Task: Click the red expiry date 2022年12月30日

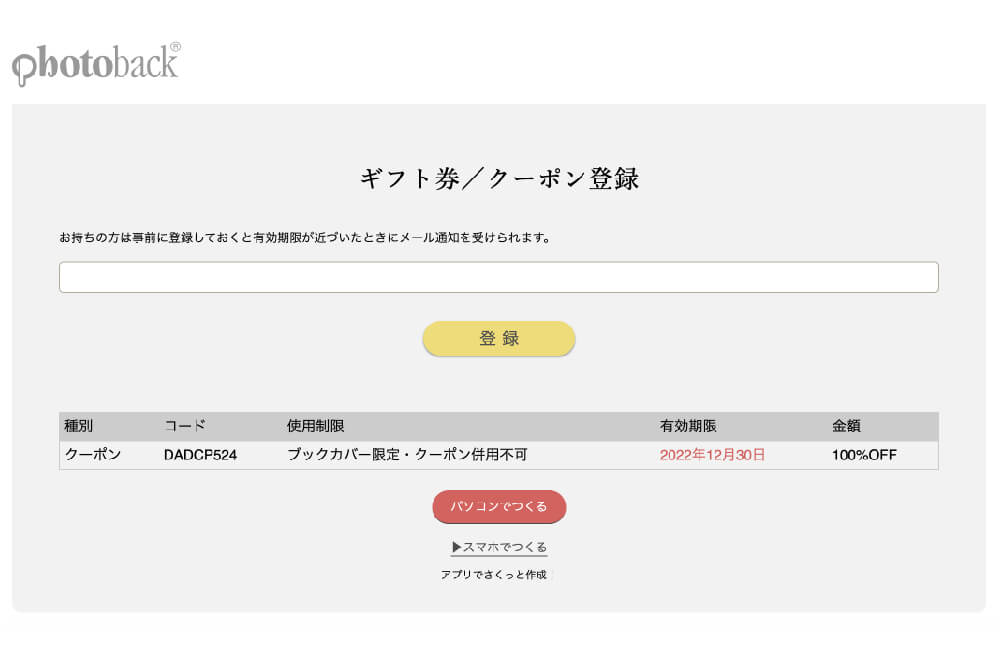Action: pyautogui.click(x=712, y=455)
